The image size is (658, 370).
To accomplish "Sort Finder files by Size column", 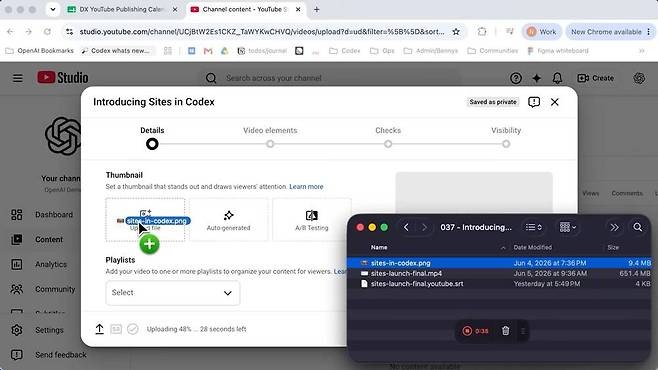I will (613, 248).
